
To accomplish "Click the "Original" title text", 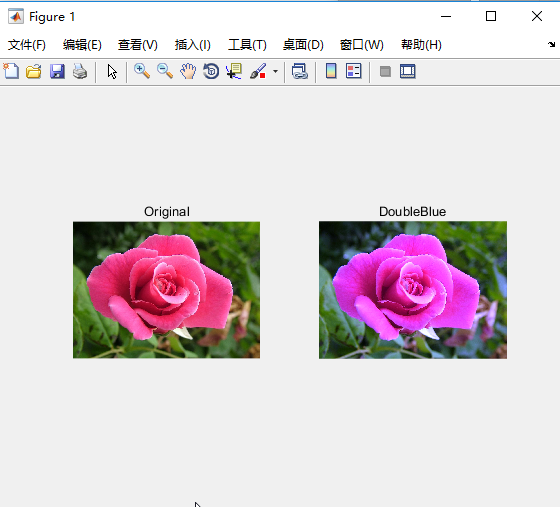I will click(x=167, y=212).
